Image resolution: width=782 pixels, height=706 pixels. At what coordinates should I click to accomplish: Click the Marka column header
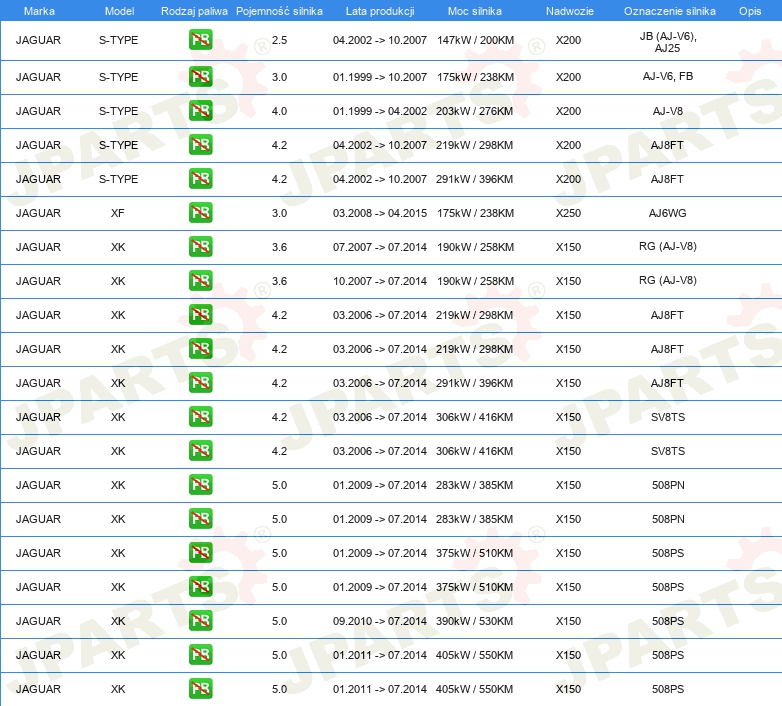(x=39, y=10)
